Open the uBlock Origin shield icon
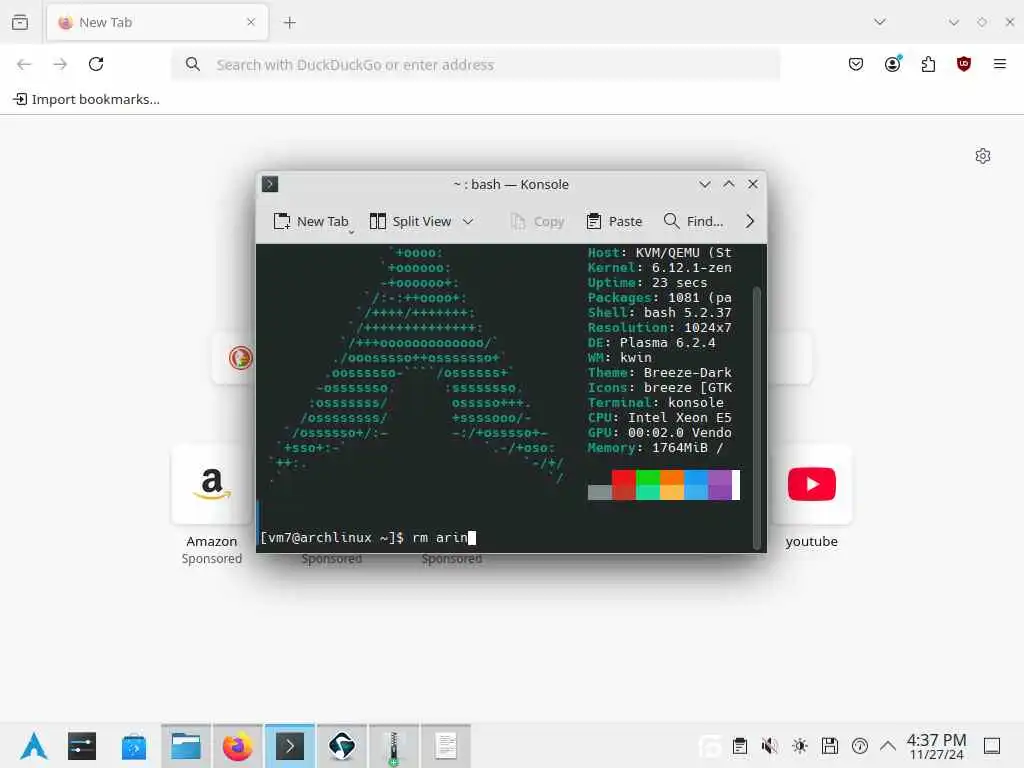This screenshot has height=768, width=1024. 963,64
